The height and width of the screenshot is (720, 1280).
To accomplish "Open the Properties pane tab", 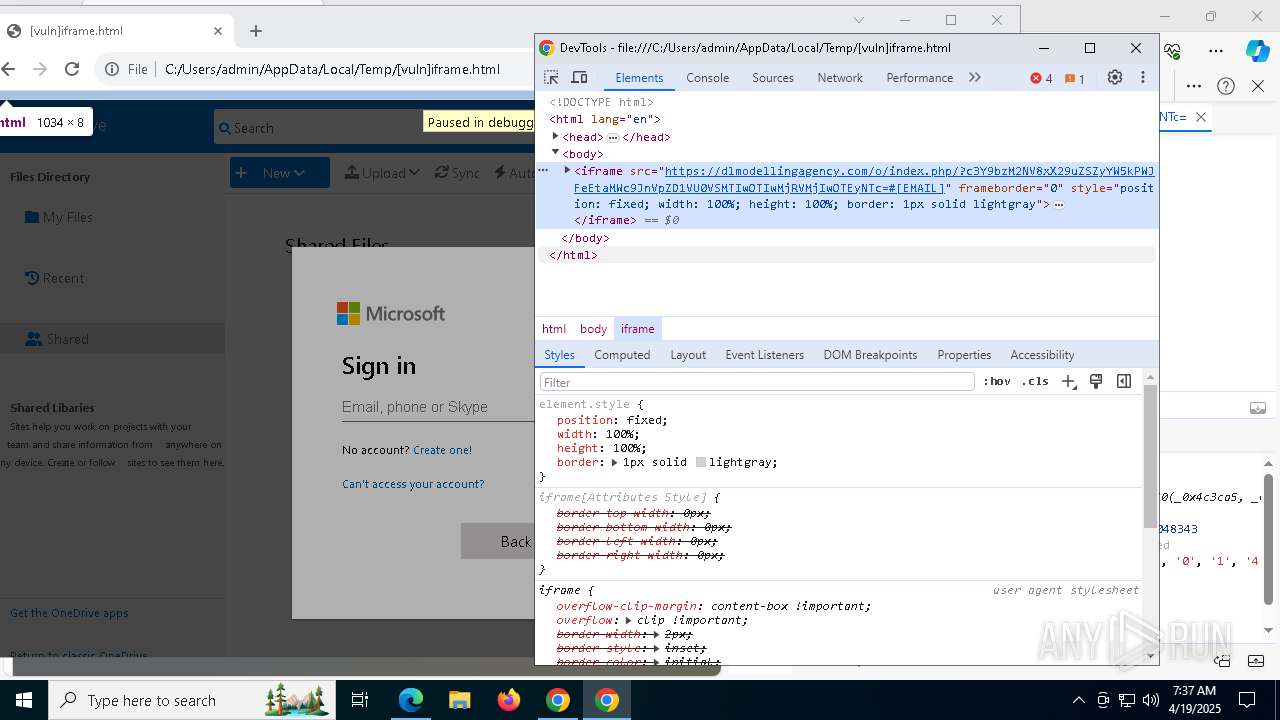I will (x=964, y=355).
